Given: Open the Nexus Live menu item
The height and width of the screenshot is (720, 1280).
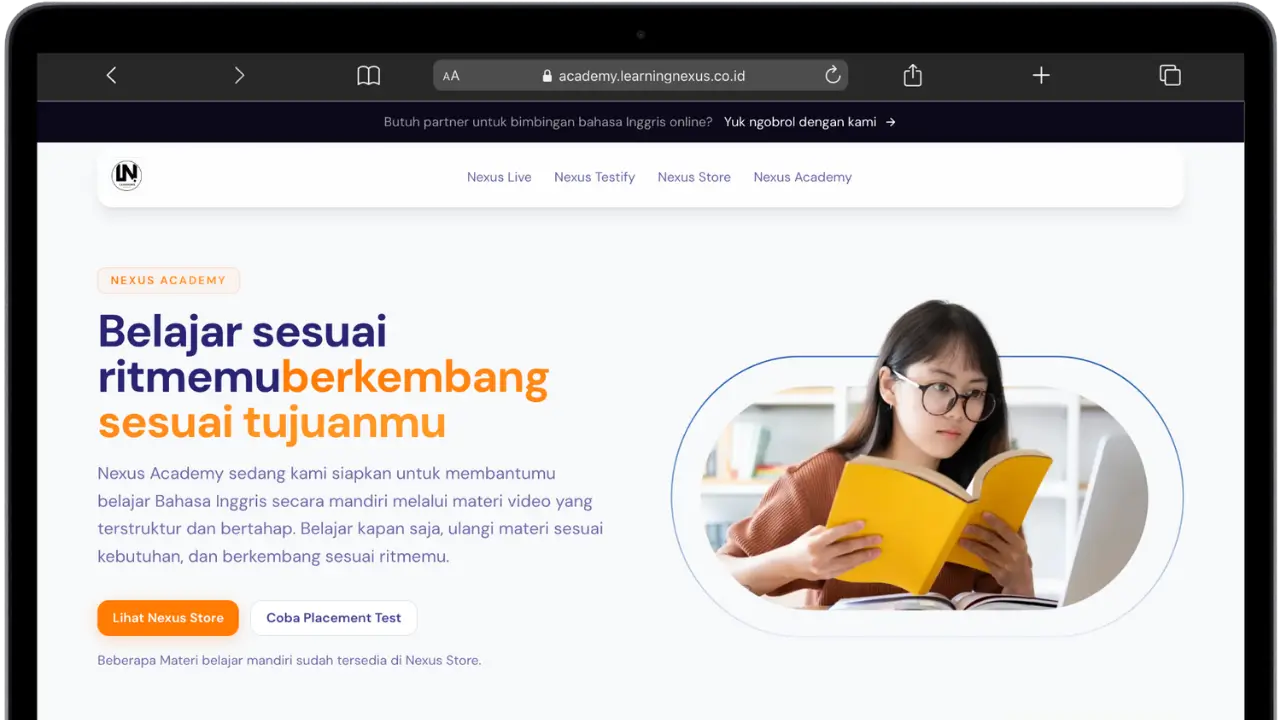Looking at the screenshot, I should (x=499, y=177).
